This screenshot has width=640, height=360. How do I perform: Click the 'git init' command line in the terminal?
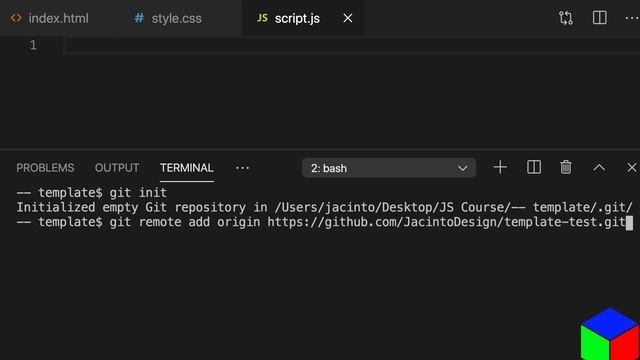(91, 193)
